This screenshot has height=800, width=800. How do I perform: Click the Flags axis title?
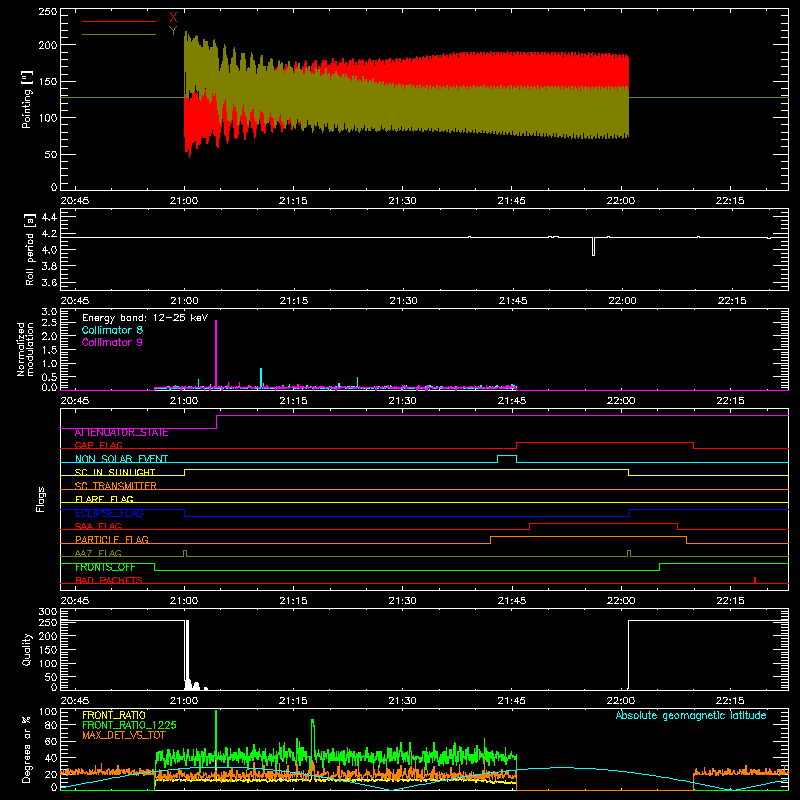pos(41,499)
